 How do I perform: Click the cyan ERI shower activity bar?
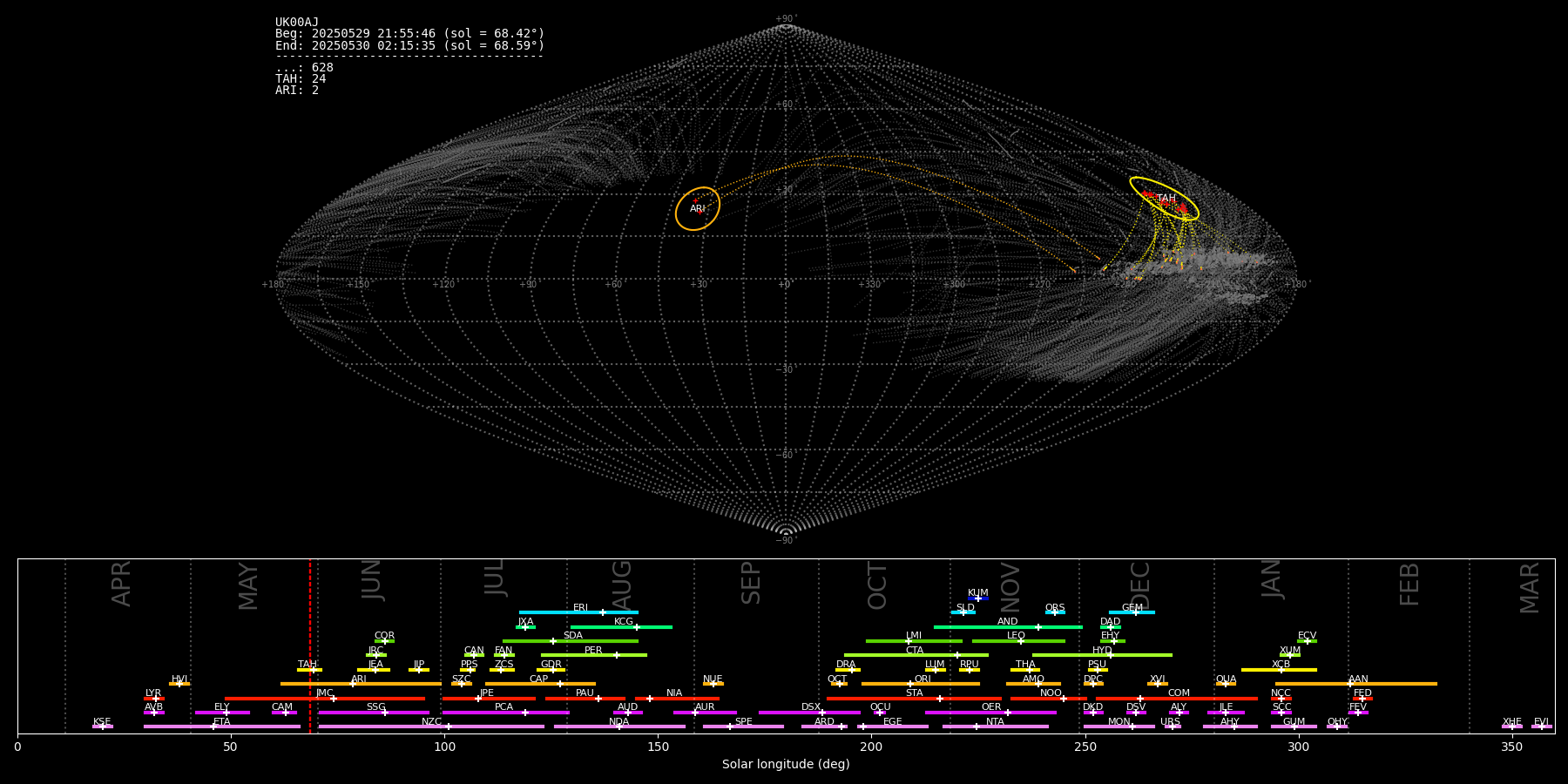578,612
